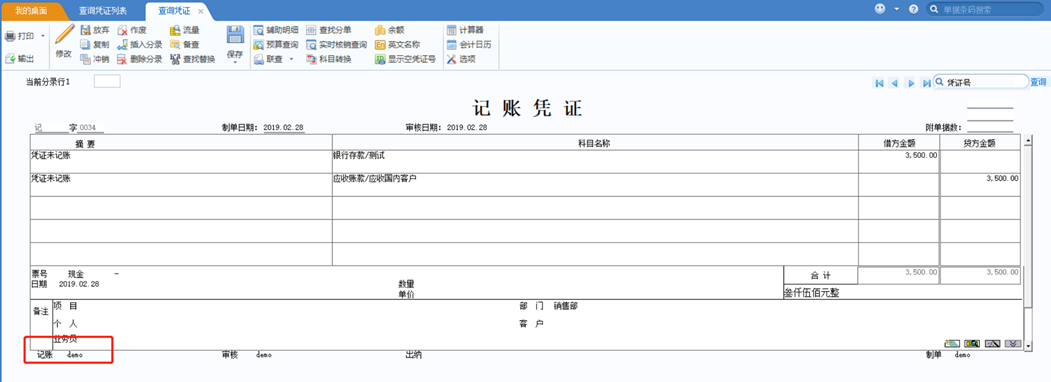This screenshot has height=382, width=1051.
Task: Click the 科目名称 column header
Action: [595, 143]
